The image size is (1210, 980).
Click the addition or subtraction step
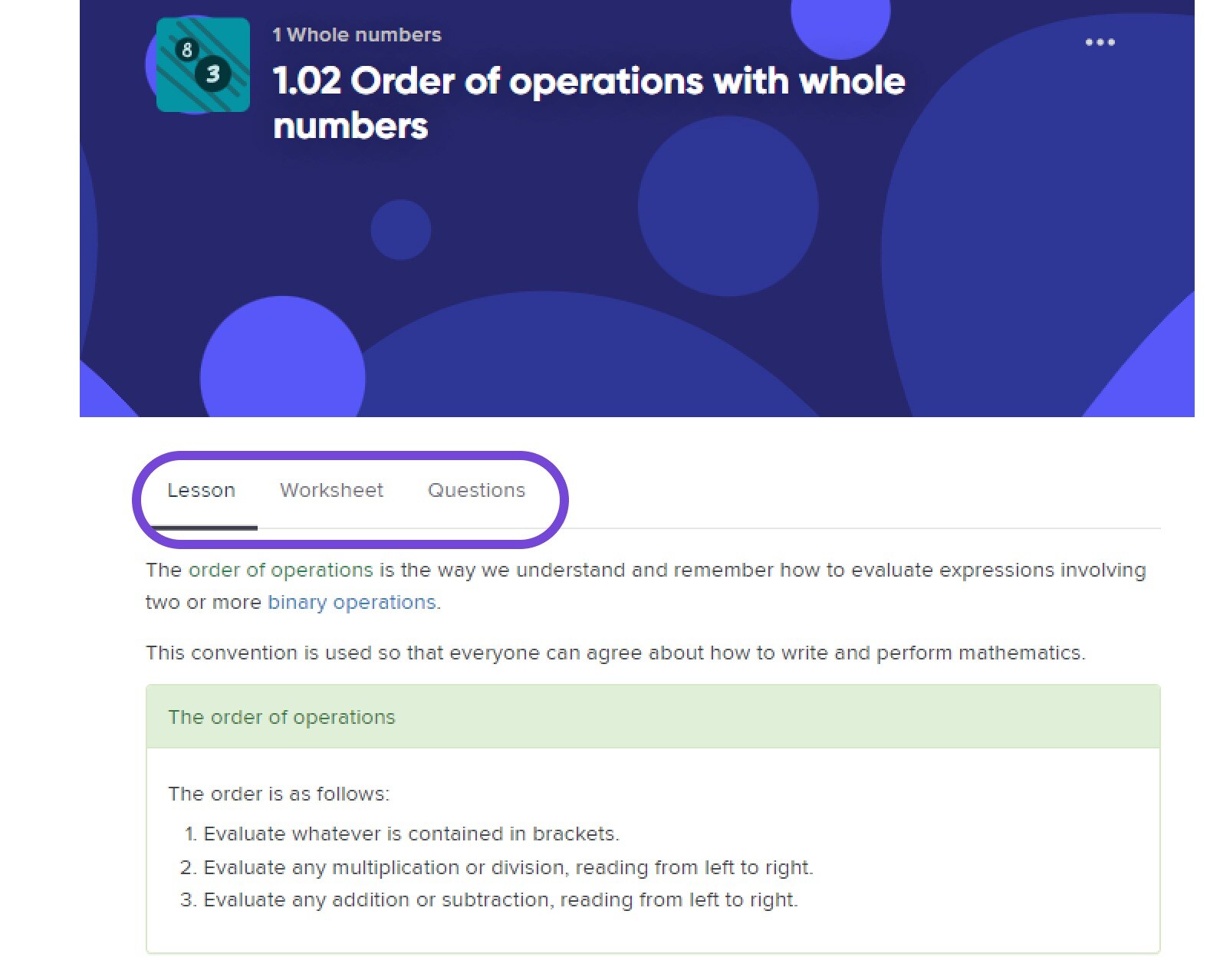[x=500, y=900]
